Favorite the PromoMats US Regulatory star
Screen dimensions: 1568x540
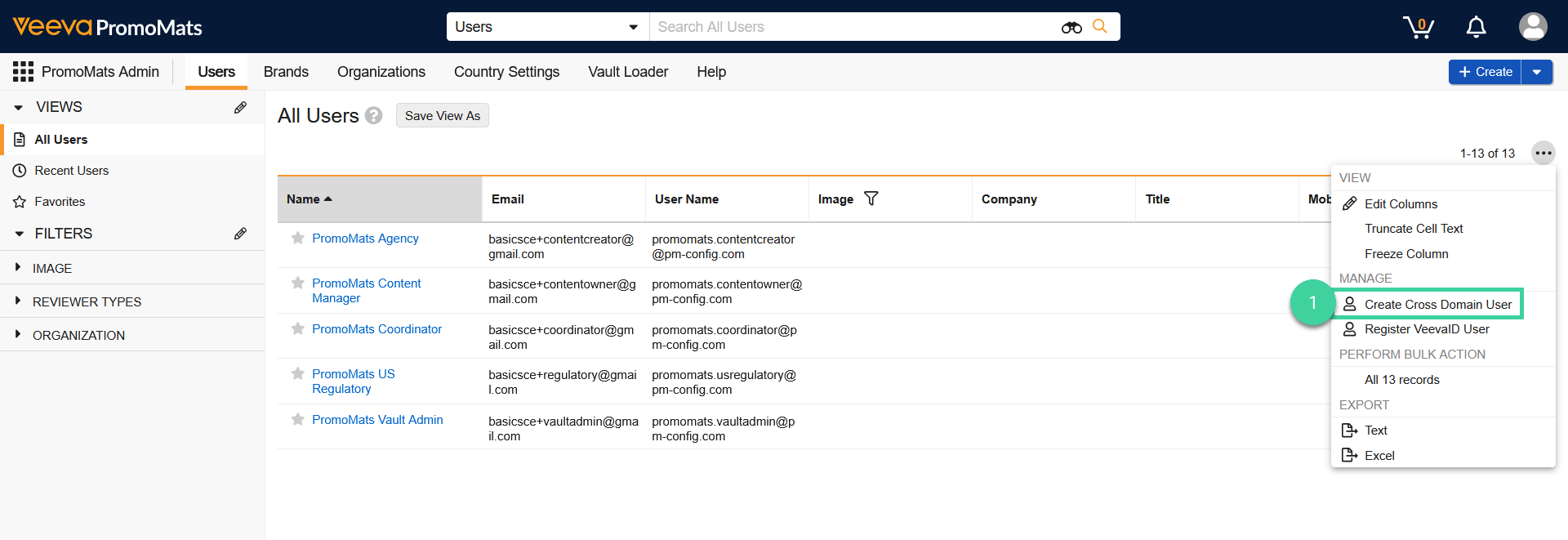(298, 373)
